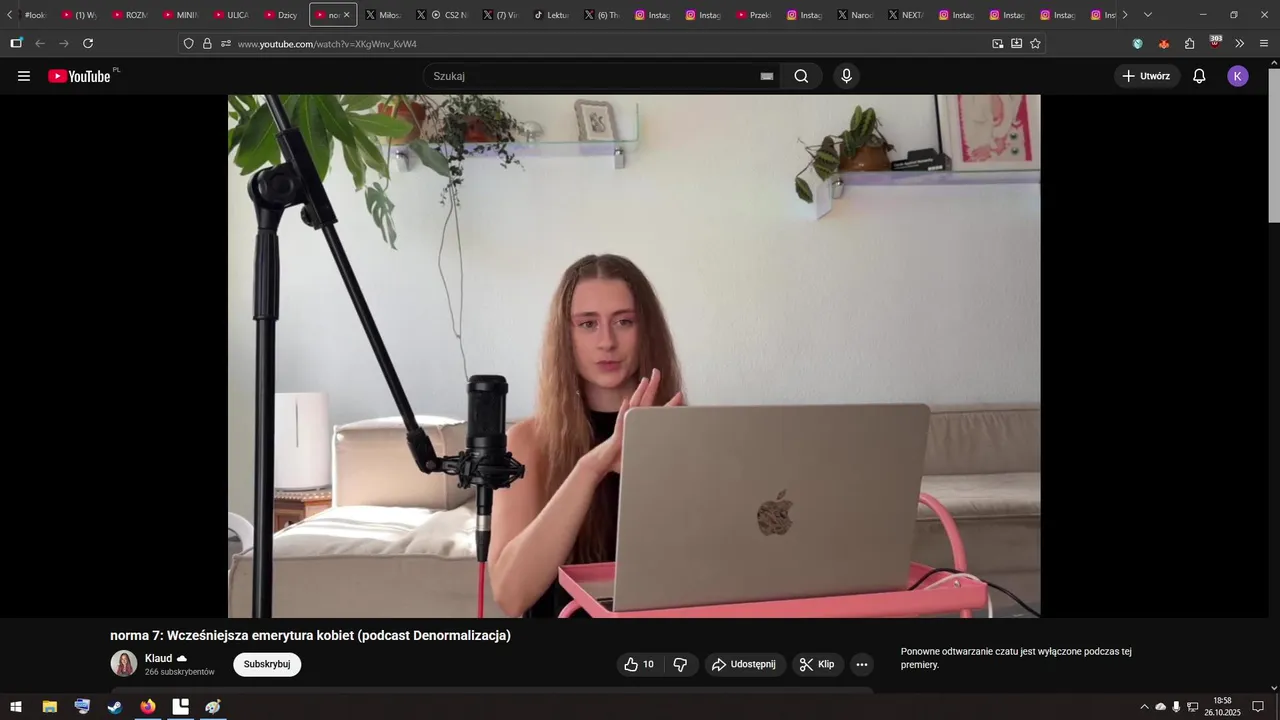Screen dimensions: 1280x720
Task: Open the orange fox extension icon
Action: click(x=1163, y=43)
